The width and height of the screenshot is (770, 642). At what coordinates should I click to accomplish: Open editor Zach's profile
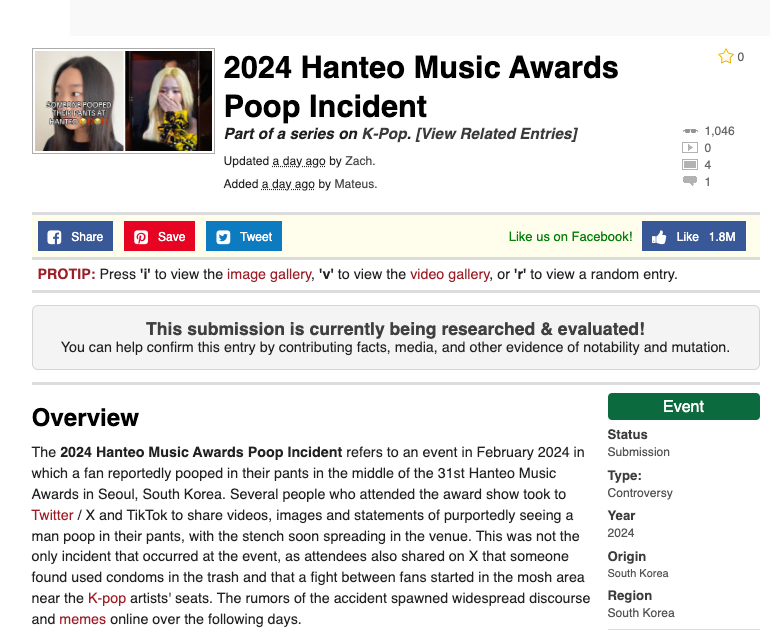click(x=359, y=161)
